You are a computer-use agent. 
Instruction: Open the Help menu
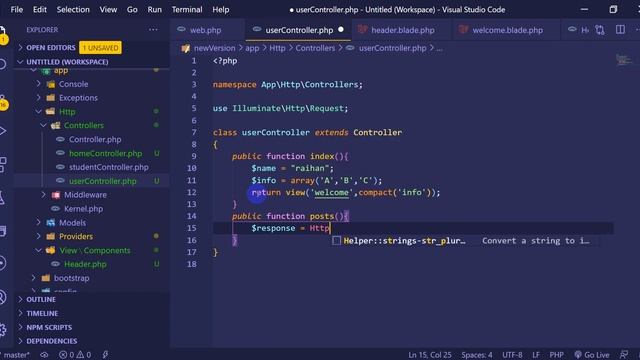tap(220, 9)
